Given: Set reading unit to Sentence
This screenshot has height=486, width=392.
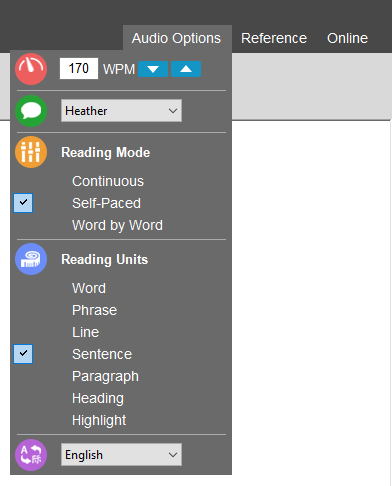Looking at the screenshot, I should click(102, 354).
